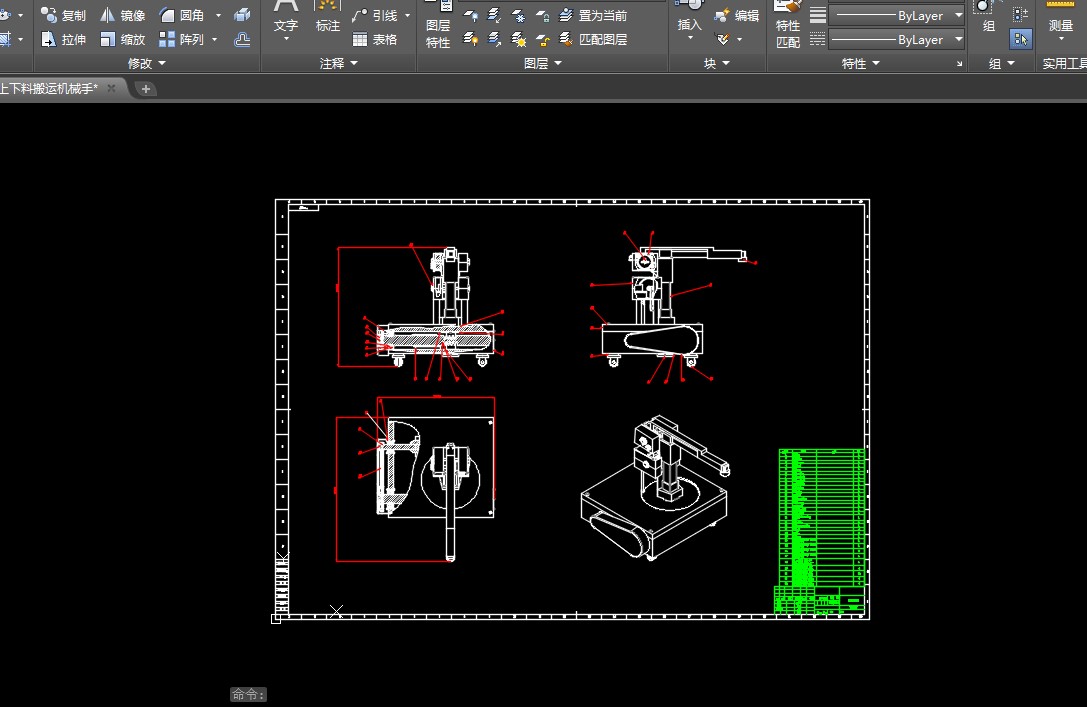The image size is (1087, 707).
Task: Activate the 标注 (Dimension) tool
Action: 328,17
